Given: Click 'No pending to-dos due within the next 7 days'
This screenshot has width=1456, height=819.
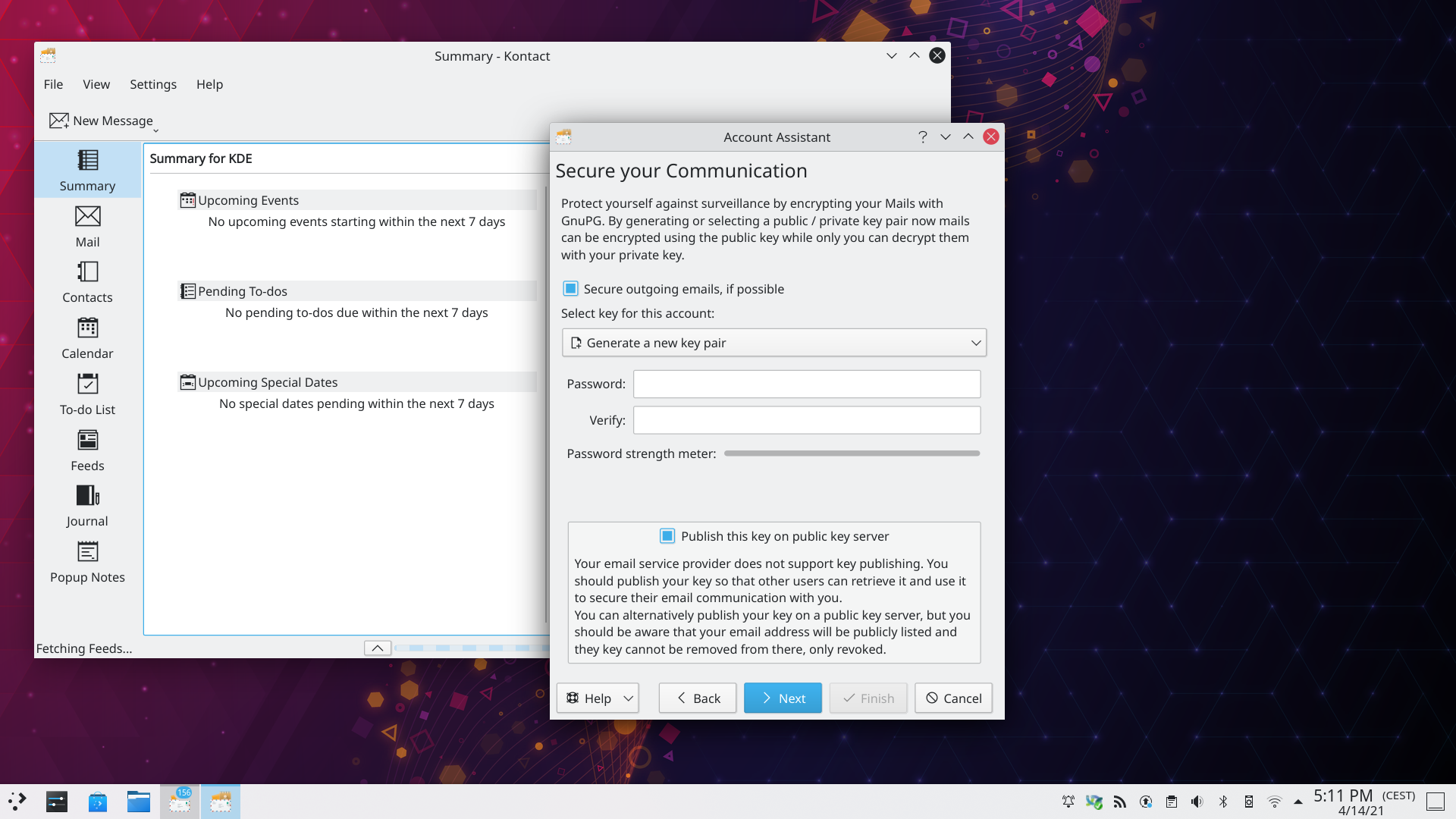Looking at the screenshot, I should point(356,312).
